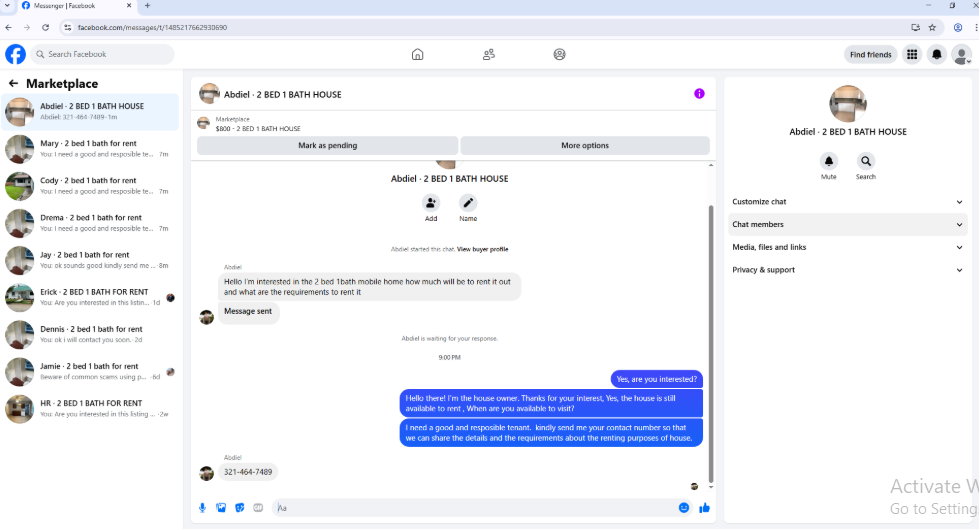Open the account profile avatar menu
This screenshot has width=979, height=529.
pos(962,54)
